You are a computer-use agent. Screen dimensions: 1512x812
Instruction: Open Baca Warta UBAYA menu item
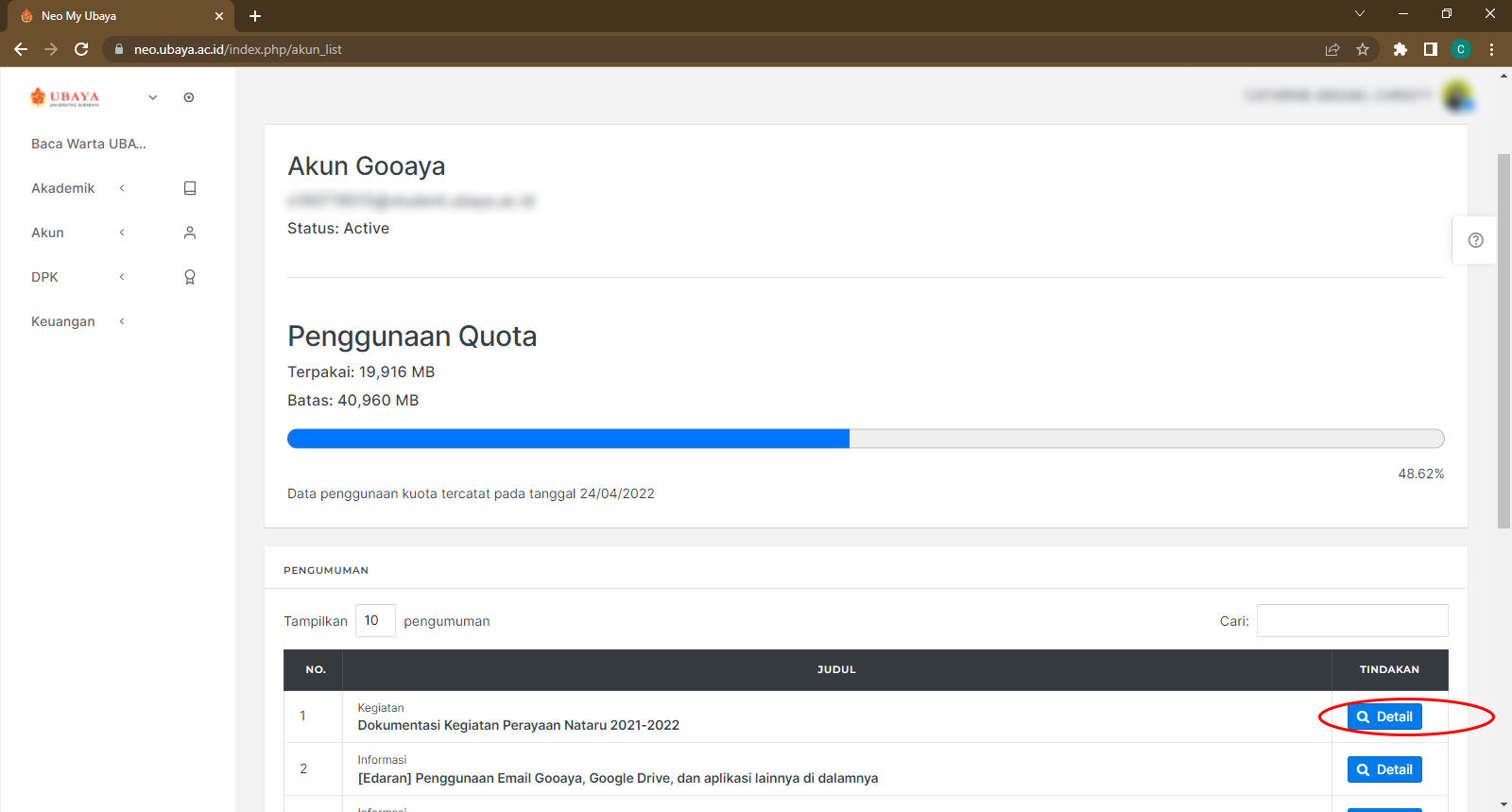click(89, 144)
